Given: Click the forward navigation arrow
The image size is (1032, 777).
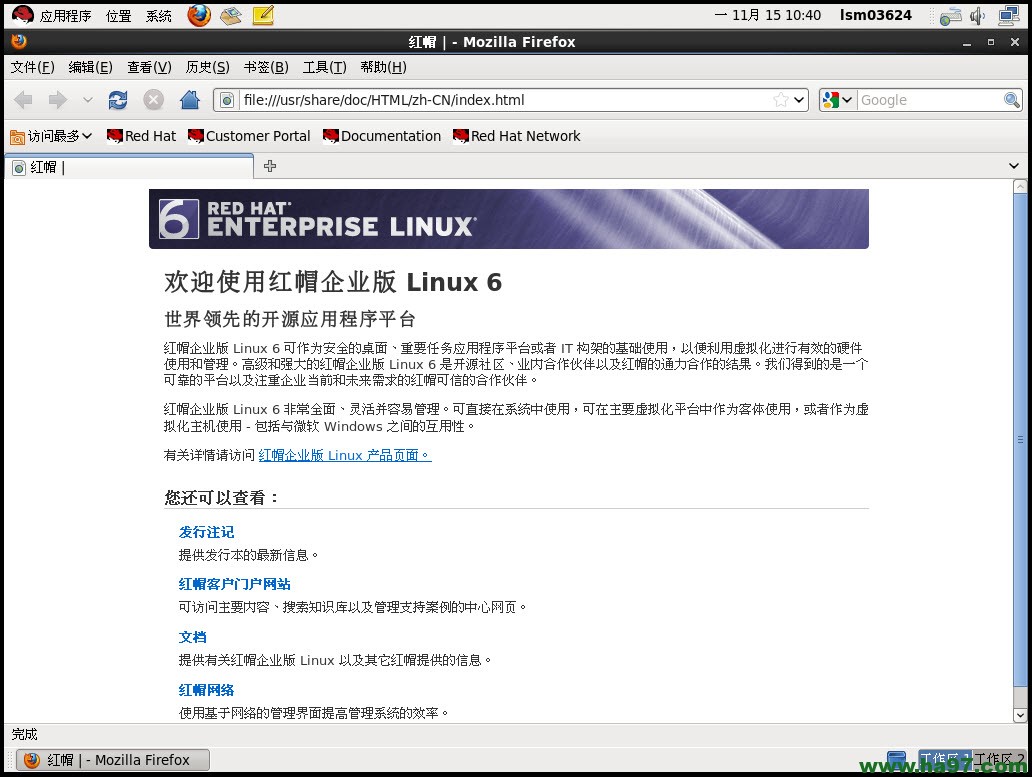Looking at the screenshot, I should (58, 100).
